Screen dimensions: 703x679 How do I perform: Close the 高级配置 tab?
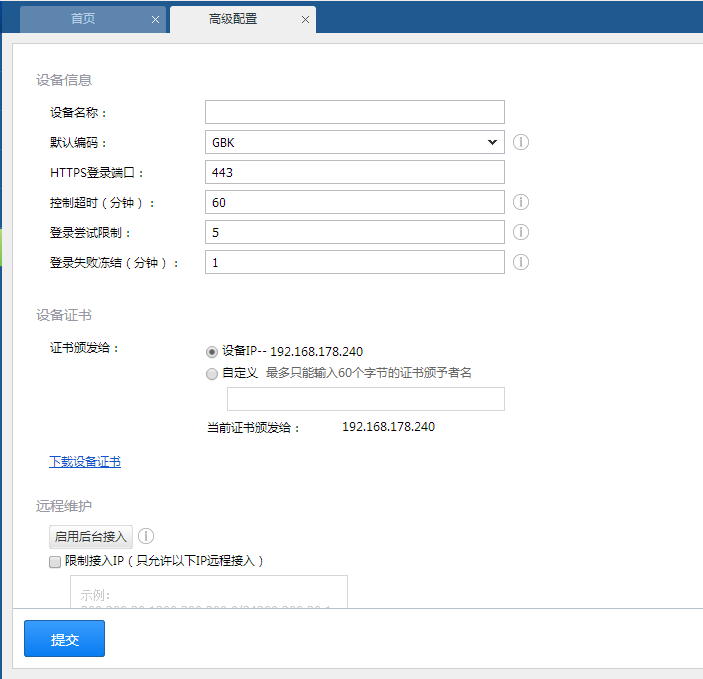(305, 20)
